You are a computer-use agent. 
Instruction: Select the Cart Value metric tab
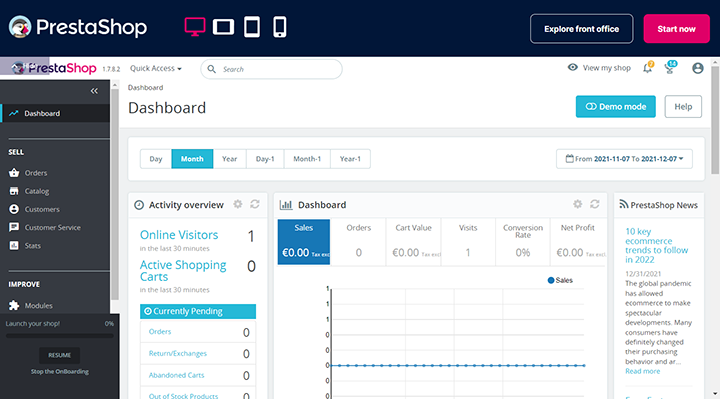[x=413, y=242]
